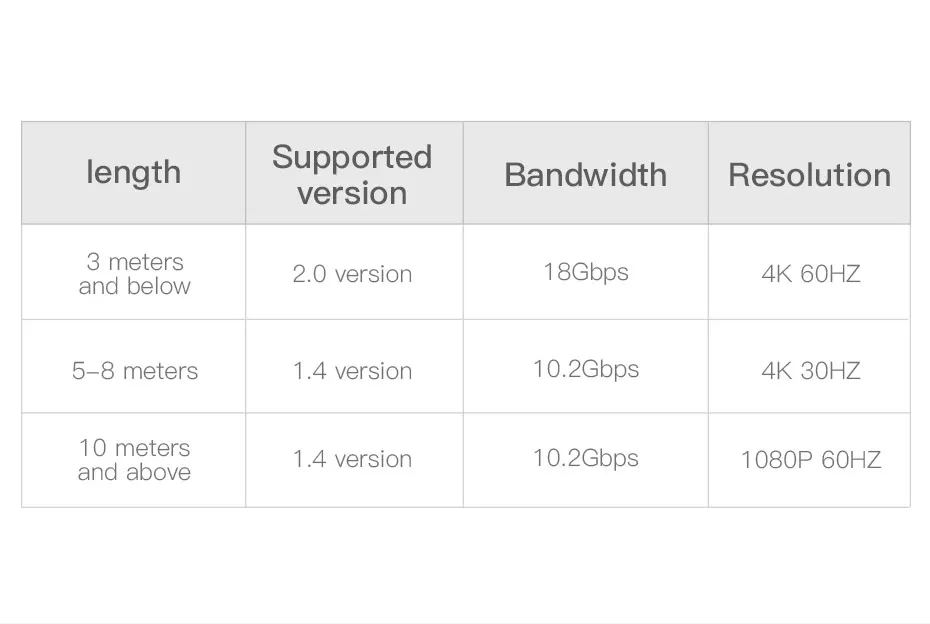The width and height of the screenshot is (930, 624).
Task: Select "1.4 version" in the 10 meters row
Action: [352, 459]
